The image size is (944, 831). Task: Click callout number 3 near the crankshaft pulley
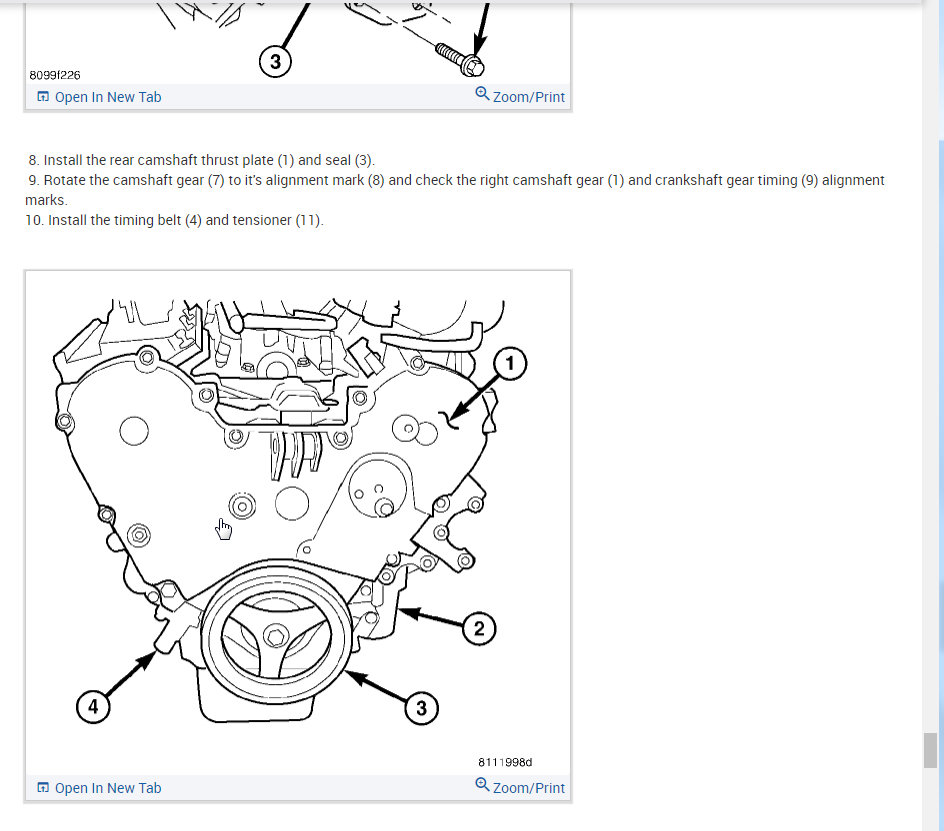click(422, 707)
